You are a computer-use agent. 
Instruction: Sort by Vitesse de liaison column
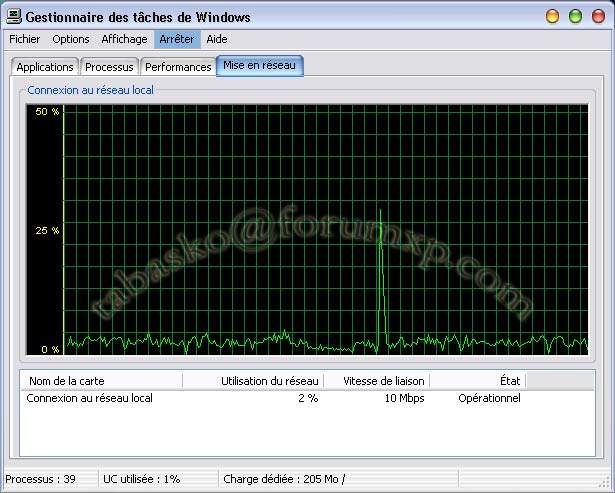pyautogui.click(x=377, y=381)
